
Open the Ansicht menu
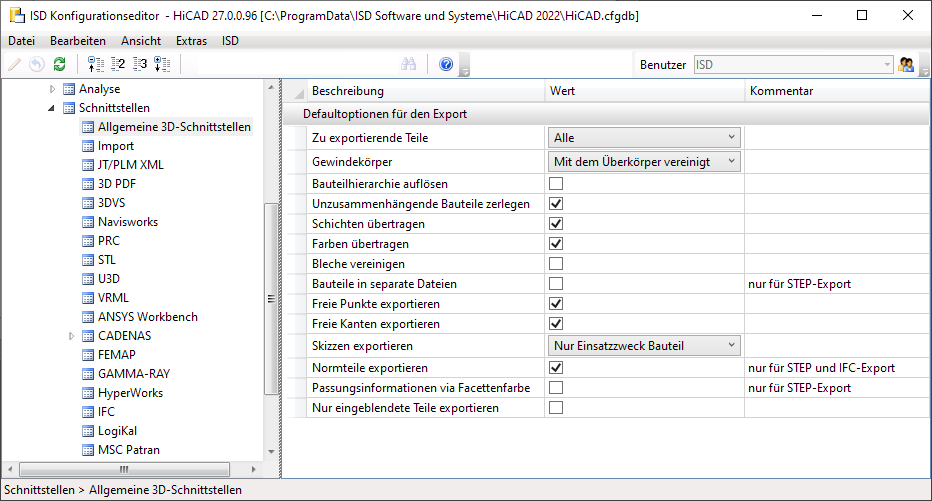tap(141, 41)
